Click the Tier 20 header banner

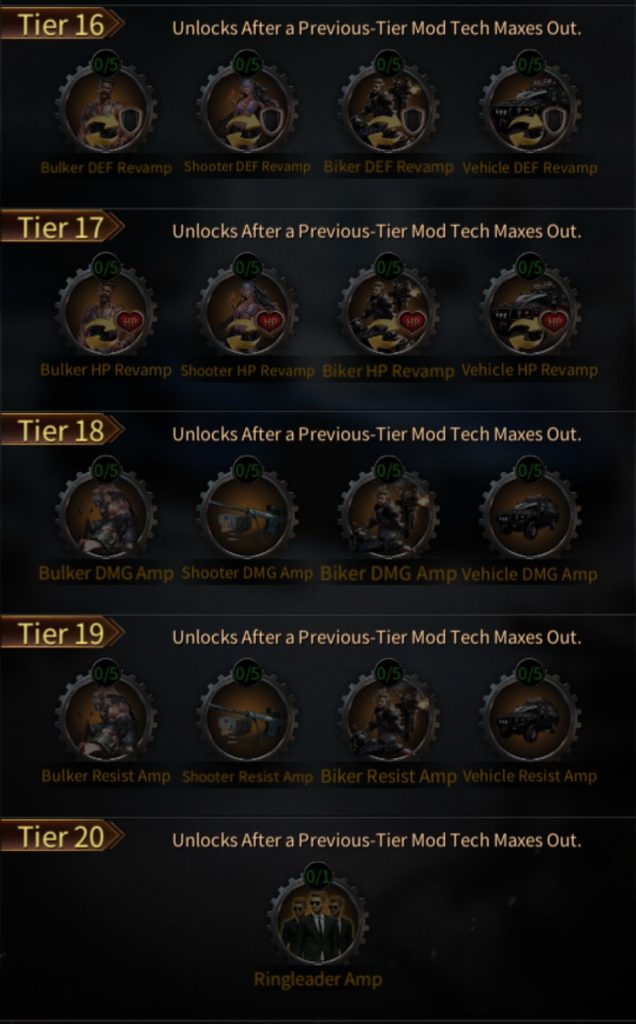pyautogui.click(x=62, y=837)
